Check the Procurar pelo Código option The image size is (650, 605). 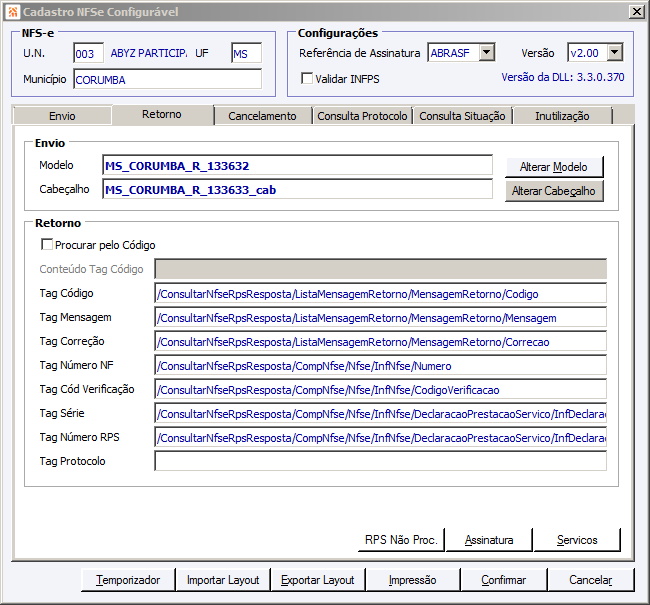[47, 245]
